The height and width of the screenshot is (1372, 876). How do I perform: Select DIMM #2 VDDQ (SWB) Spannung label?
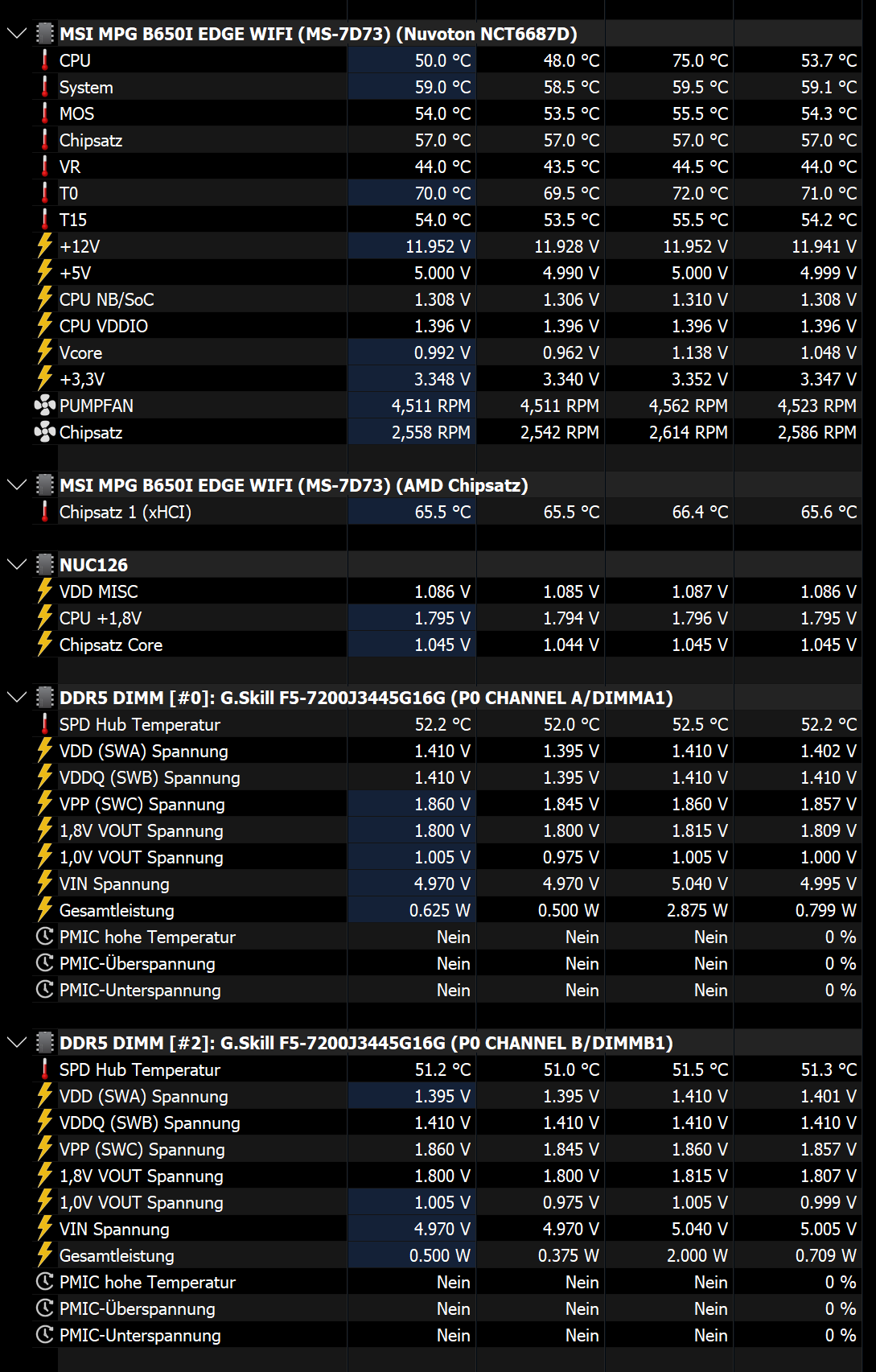(150, 1123)
